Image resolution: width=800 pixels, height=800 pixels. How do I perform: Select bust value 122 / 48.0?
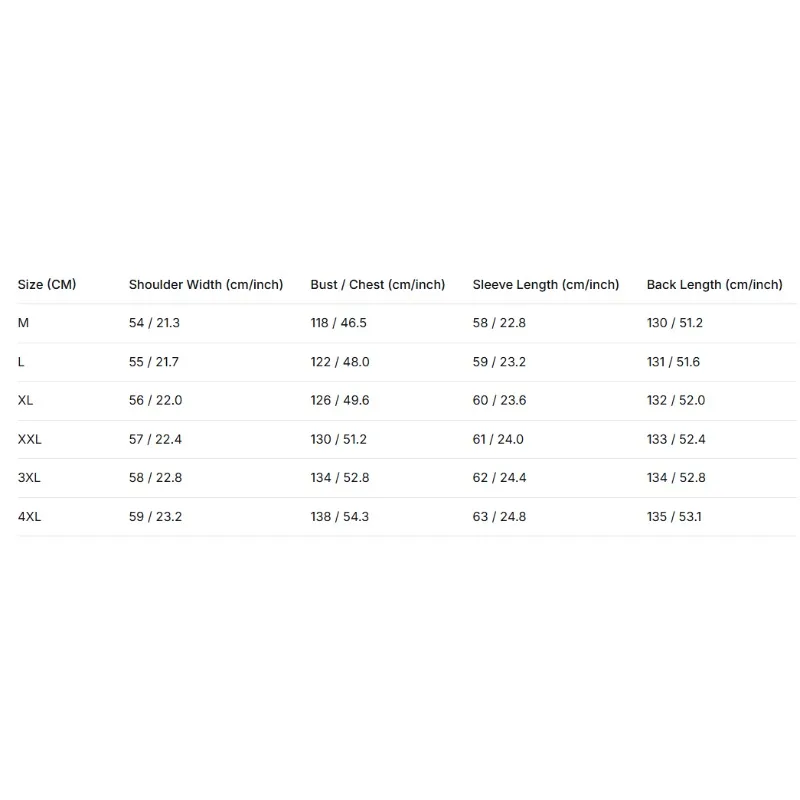[340, 362]
